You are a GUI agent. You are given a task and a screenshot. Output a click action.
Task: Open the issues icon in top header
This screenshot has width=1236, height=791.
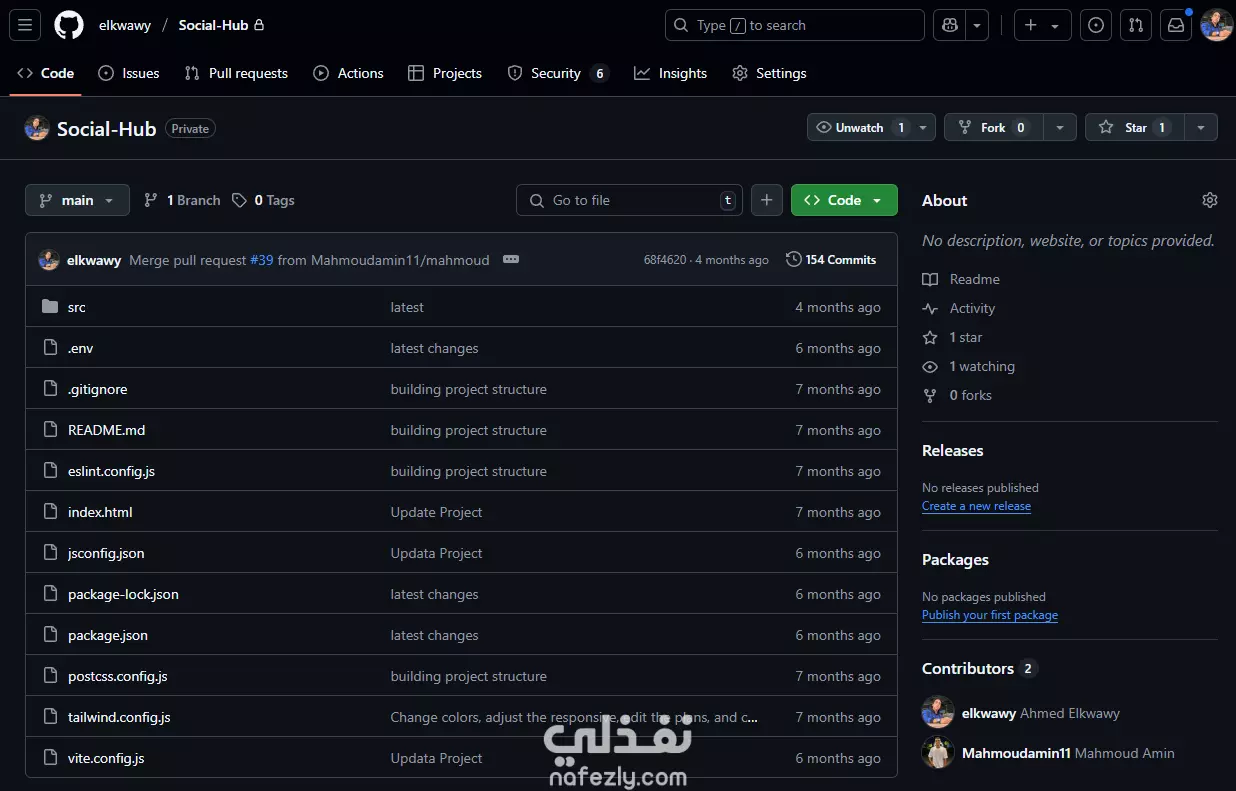[1096, 25]
